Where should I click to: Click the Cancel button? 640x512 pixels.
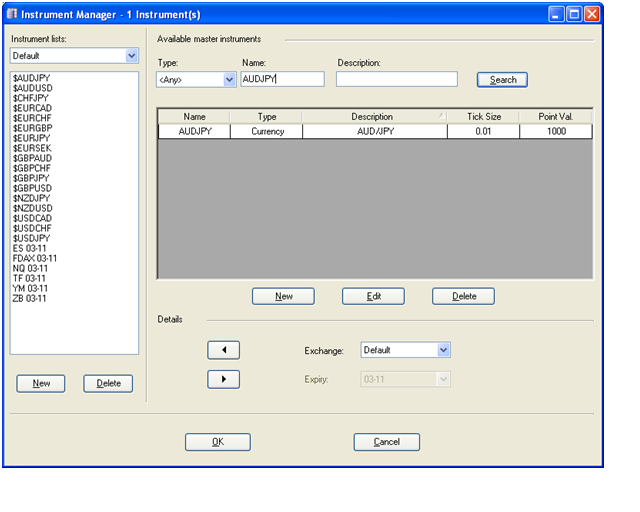386,442
